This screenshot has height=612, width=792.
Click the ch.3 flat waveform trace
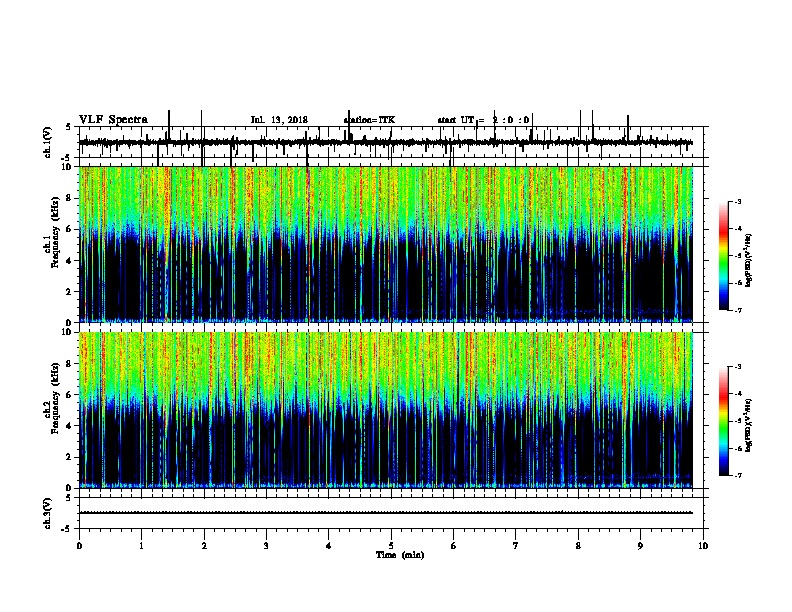pyautogui.click(x=385, y=513)
